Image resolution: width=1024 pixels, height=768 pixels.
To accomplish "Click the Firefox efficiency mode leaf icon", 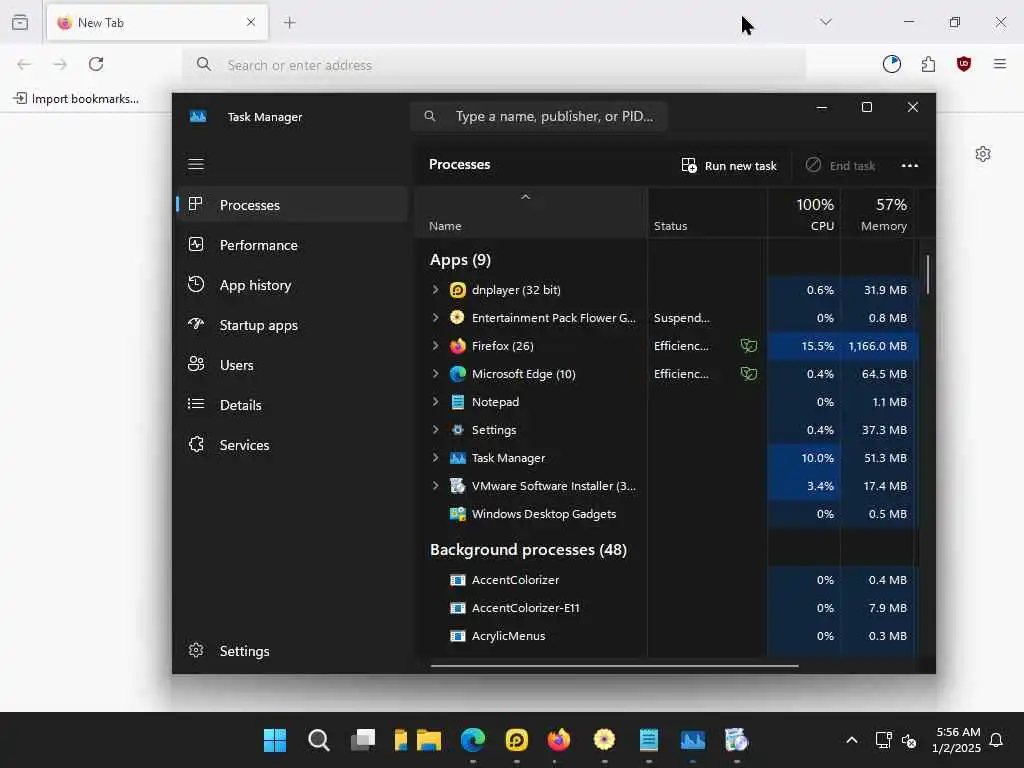I will pyautogui.click(x=748, y=345).
